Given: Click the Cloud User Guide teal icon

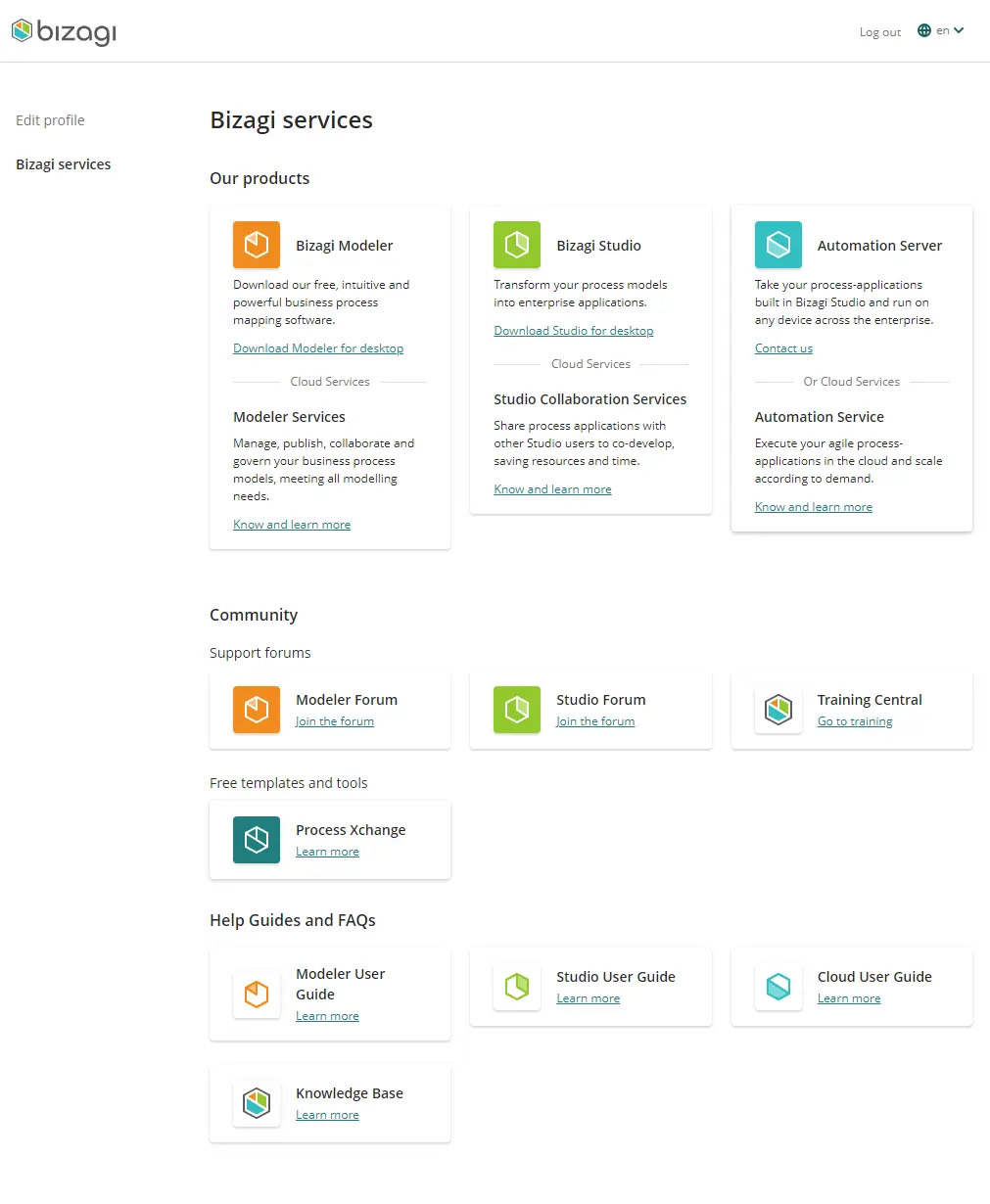Looking at the screenshot, I should [x=778, y=987].
